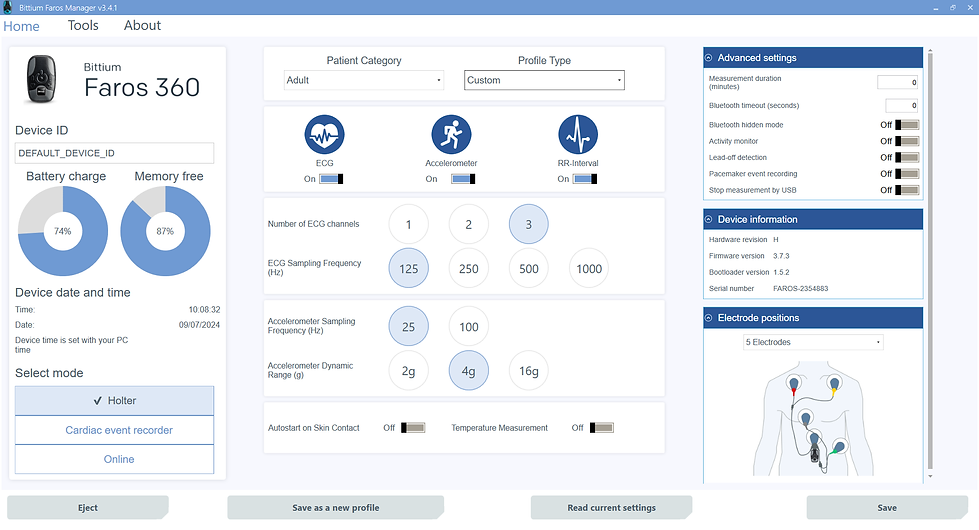
Task: Open the Patient Category dropdown
Action: click(363, 80)
